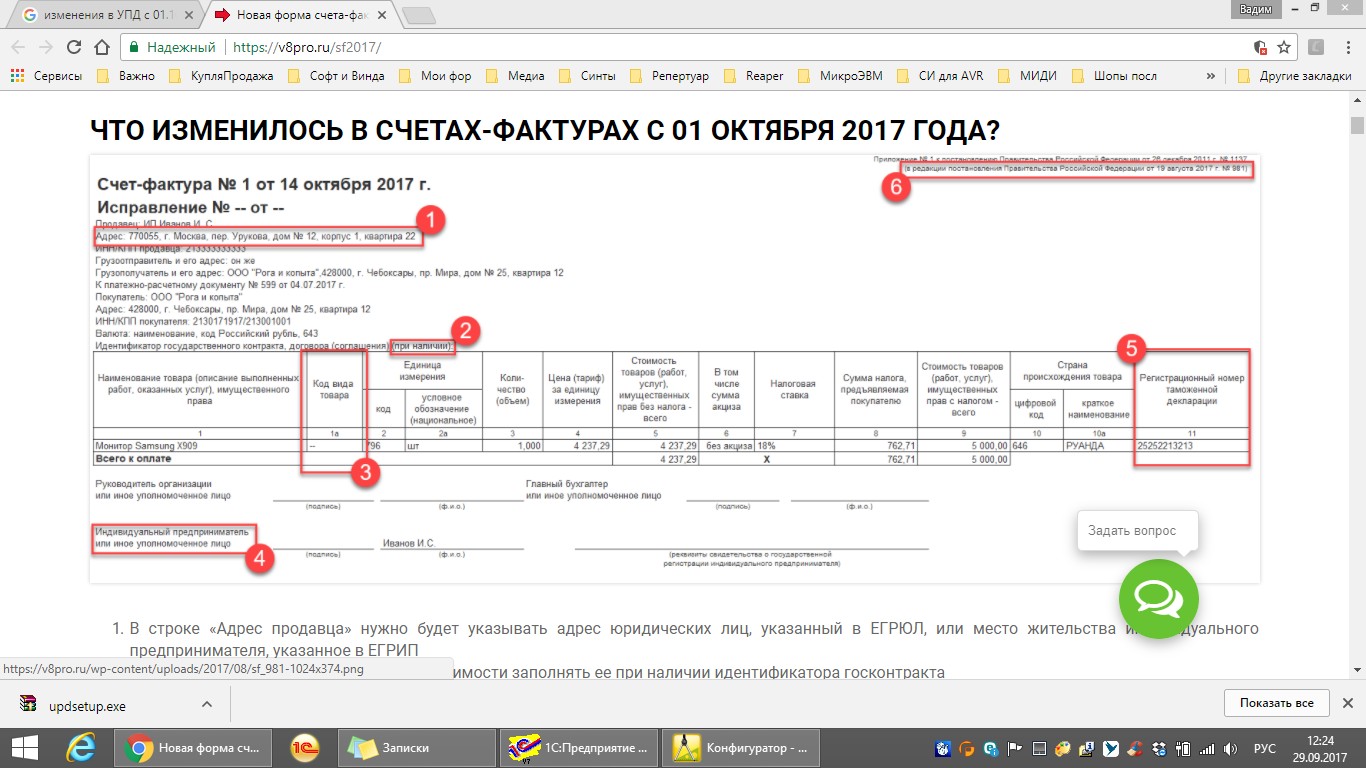This screenshot has width=1366, height=768.
Task: Bookmark this page with the star icon
Action: coord(1284,47)
